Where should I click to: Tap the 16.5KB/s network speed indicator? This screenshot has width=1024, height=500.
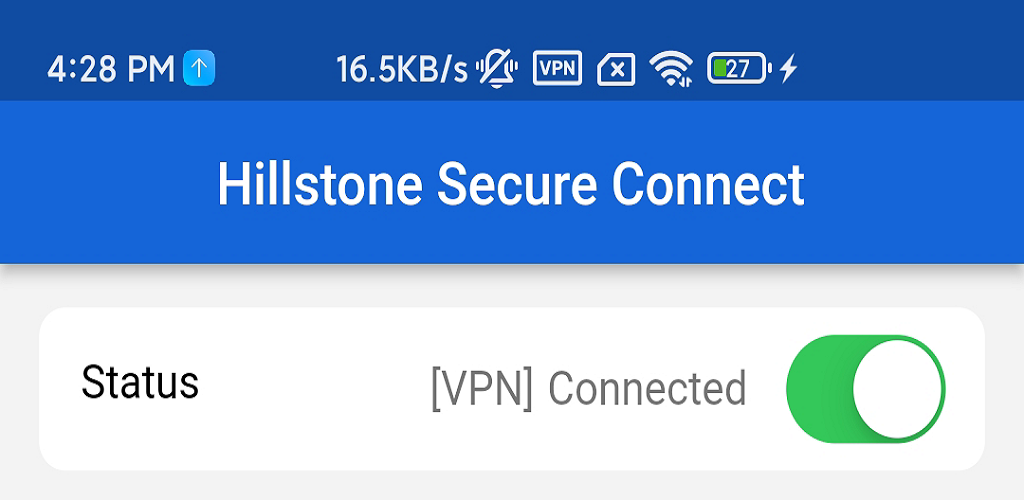402,69
